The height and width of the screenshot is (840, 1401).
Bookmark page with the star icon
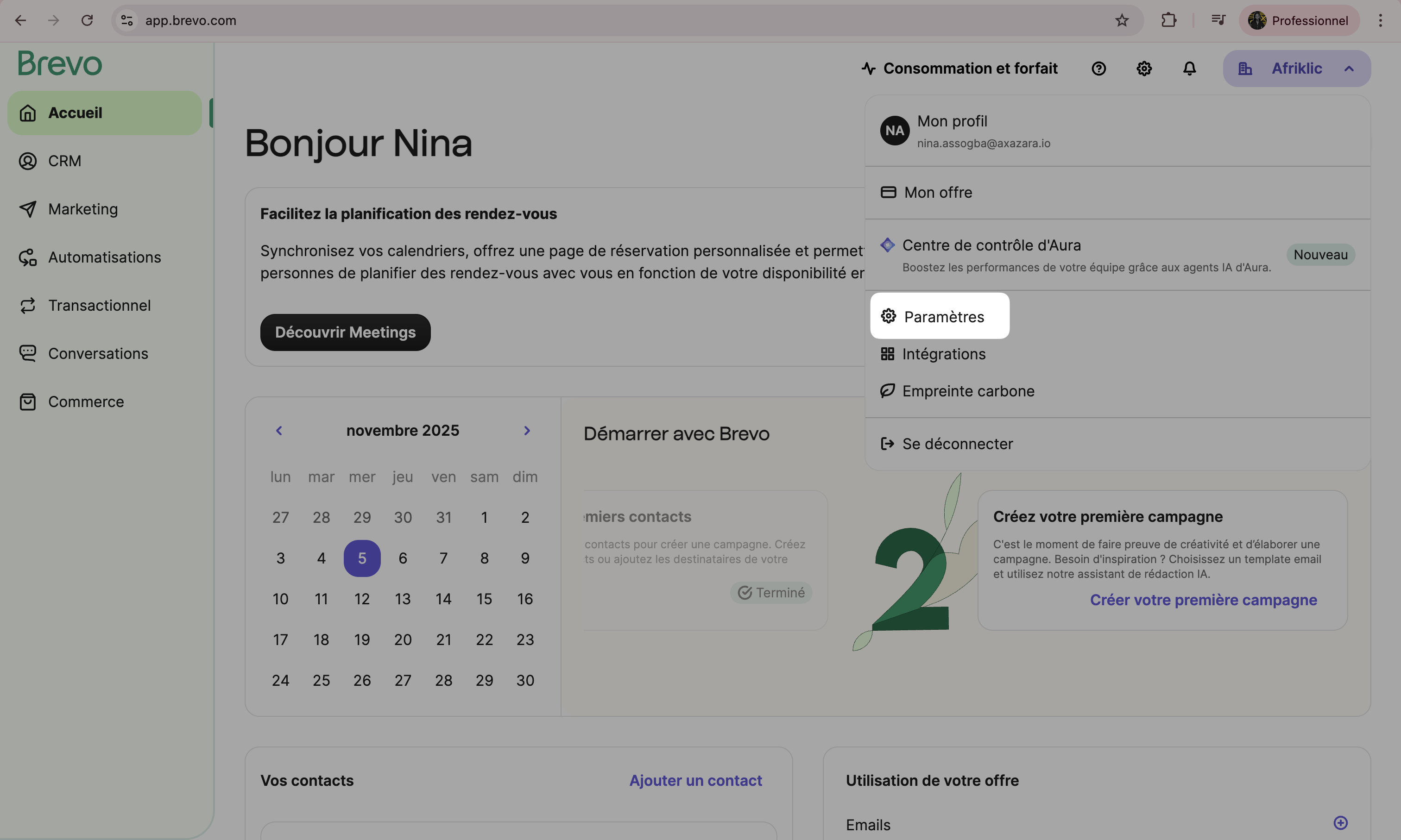point(1121,20)
